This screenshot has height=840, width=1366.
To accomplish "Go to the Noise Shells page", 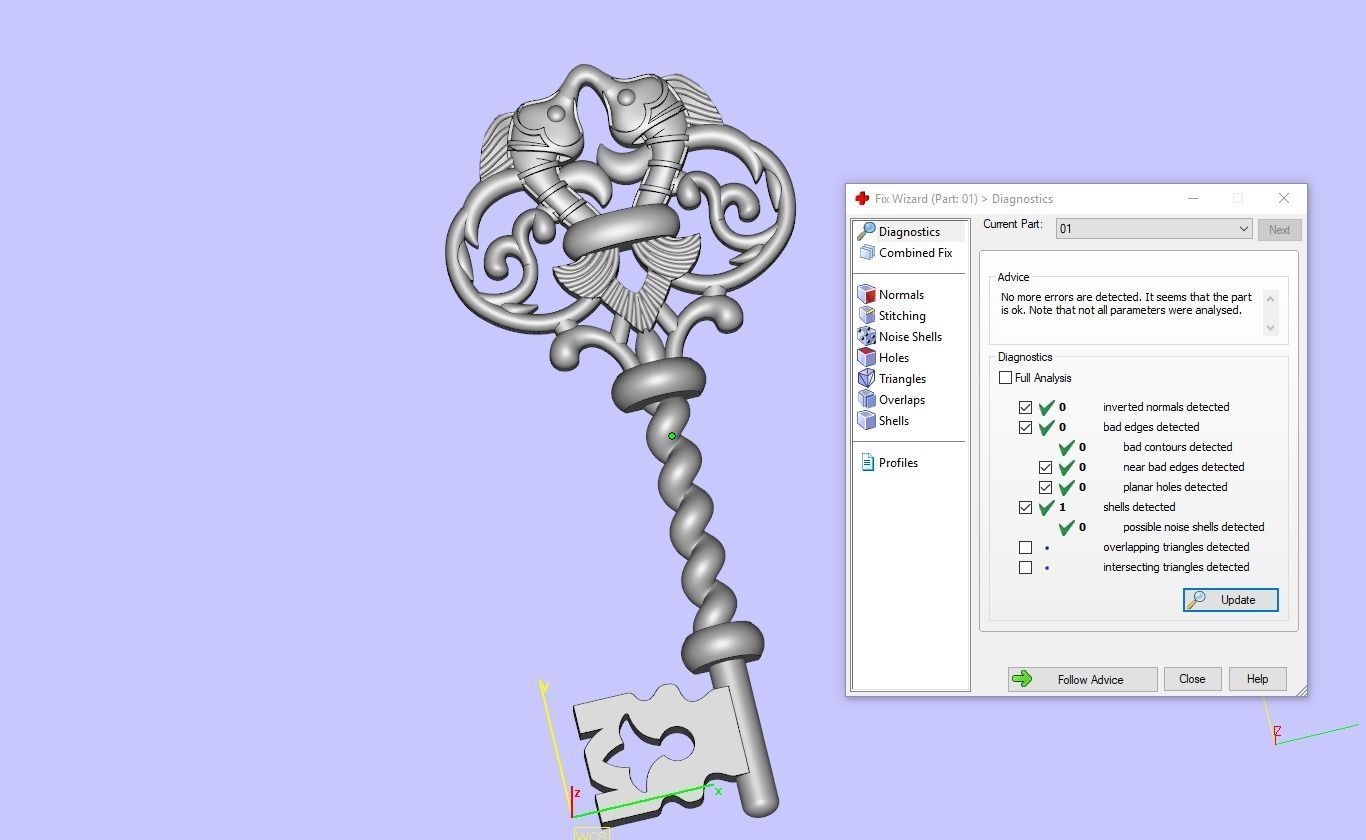I will coord(910,337).
